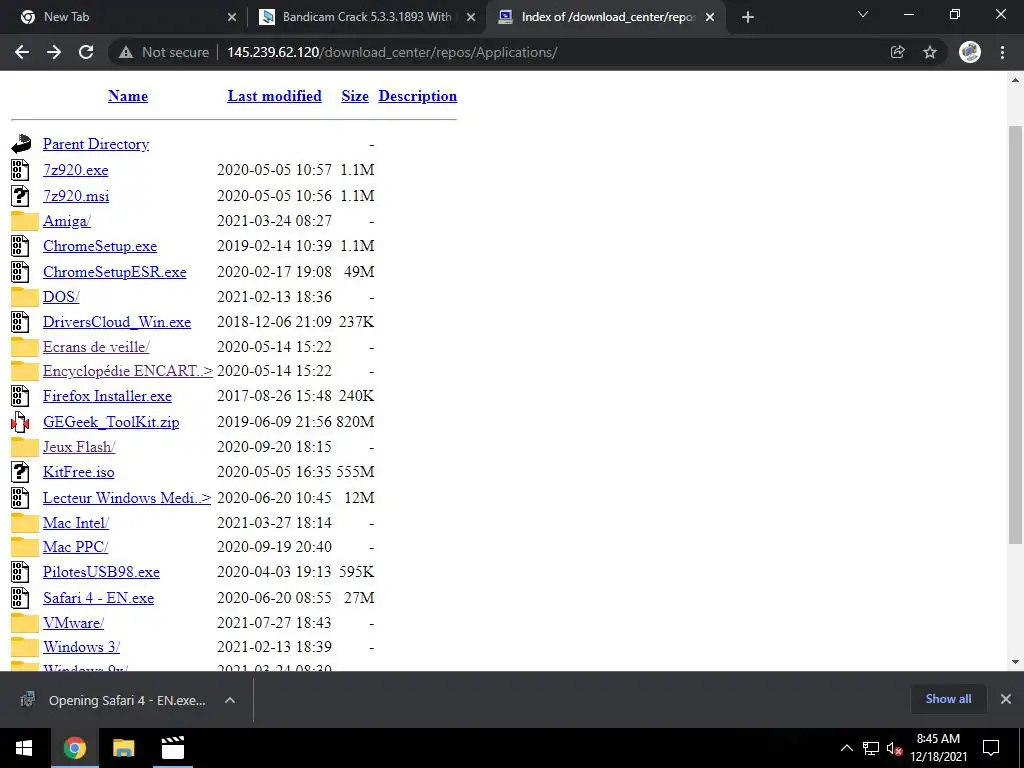
Task: Close the downloads bar
Action: tap(1006, 699)
